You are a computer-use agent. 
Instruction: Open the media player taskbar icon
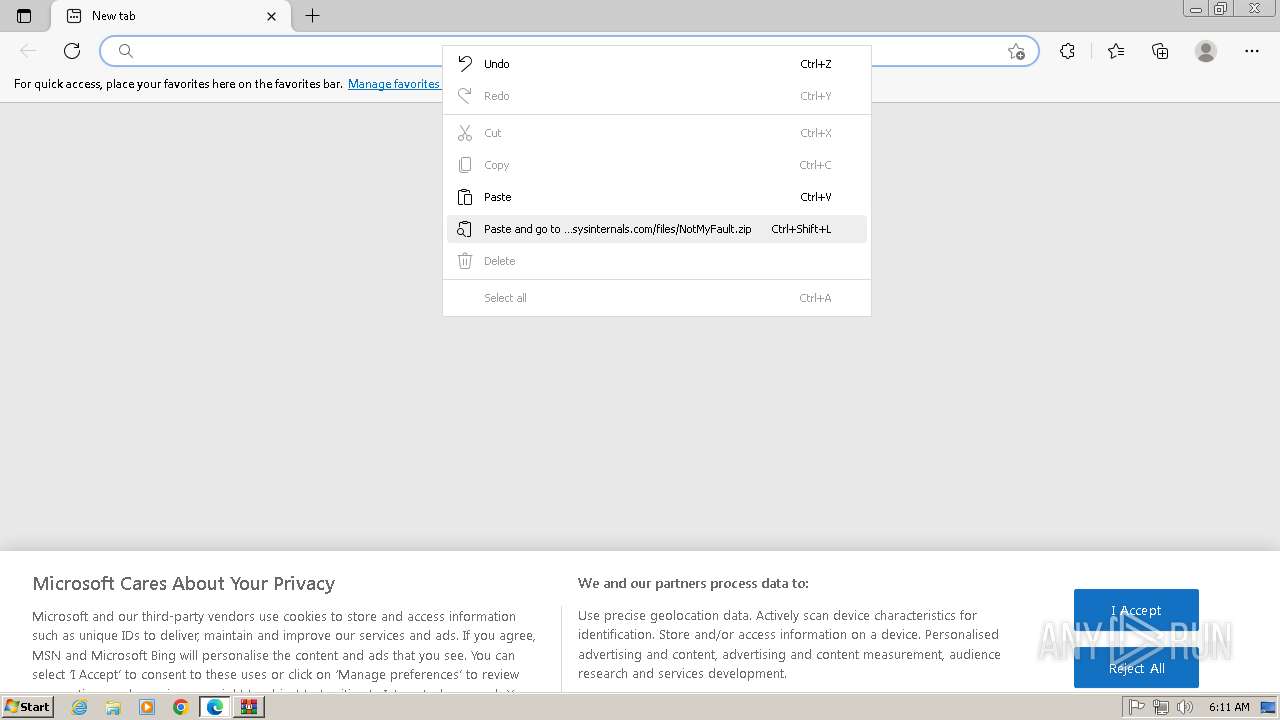147,707
